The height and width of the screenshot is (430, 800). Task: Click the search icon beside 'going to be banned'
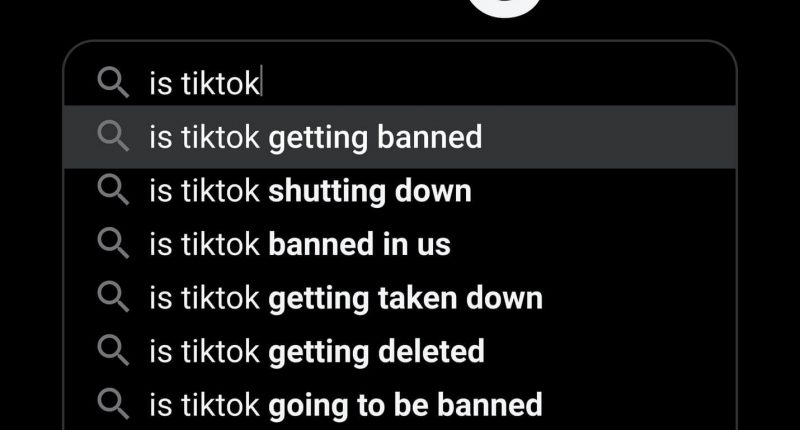113,404
